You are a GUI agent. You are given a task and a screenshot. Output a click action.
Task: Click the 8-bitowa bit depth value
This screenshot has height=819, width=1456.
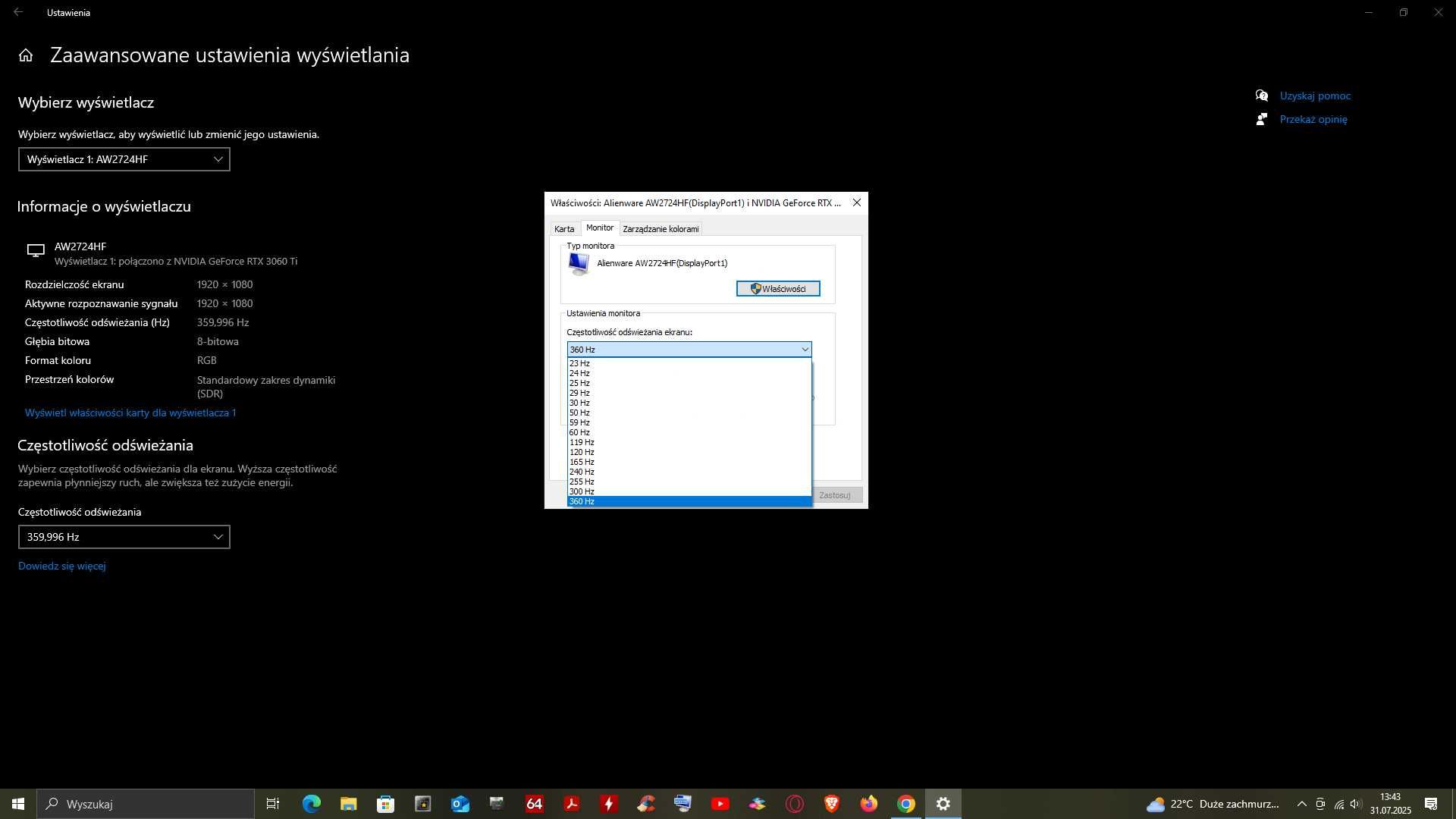coord(218,341)
